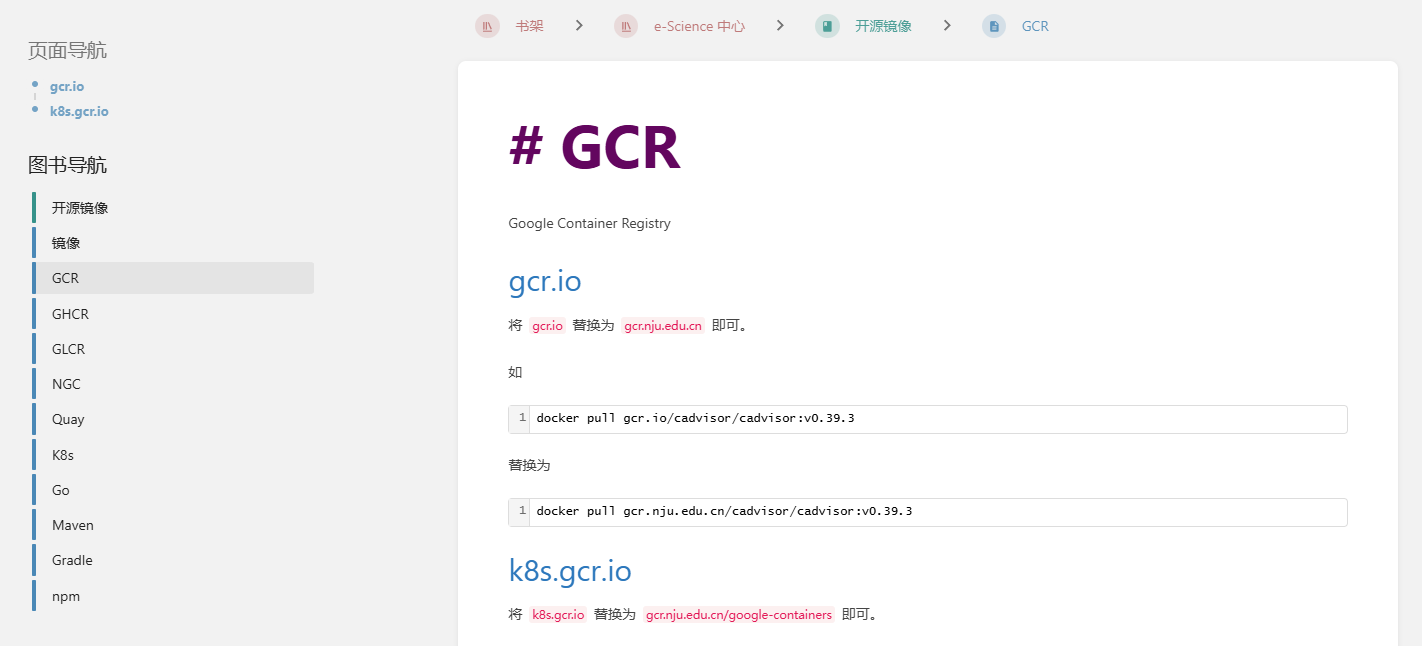Screen dimensions: 1422x646
Task: Select GLCR in book navigation
Action: coord(68,349)
